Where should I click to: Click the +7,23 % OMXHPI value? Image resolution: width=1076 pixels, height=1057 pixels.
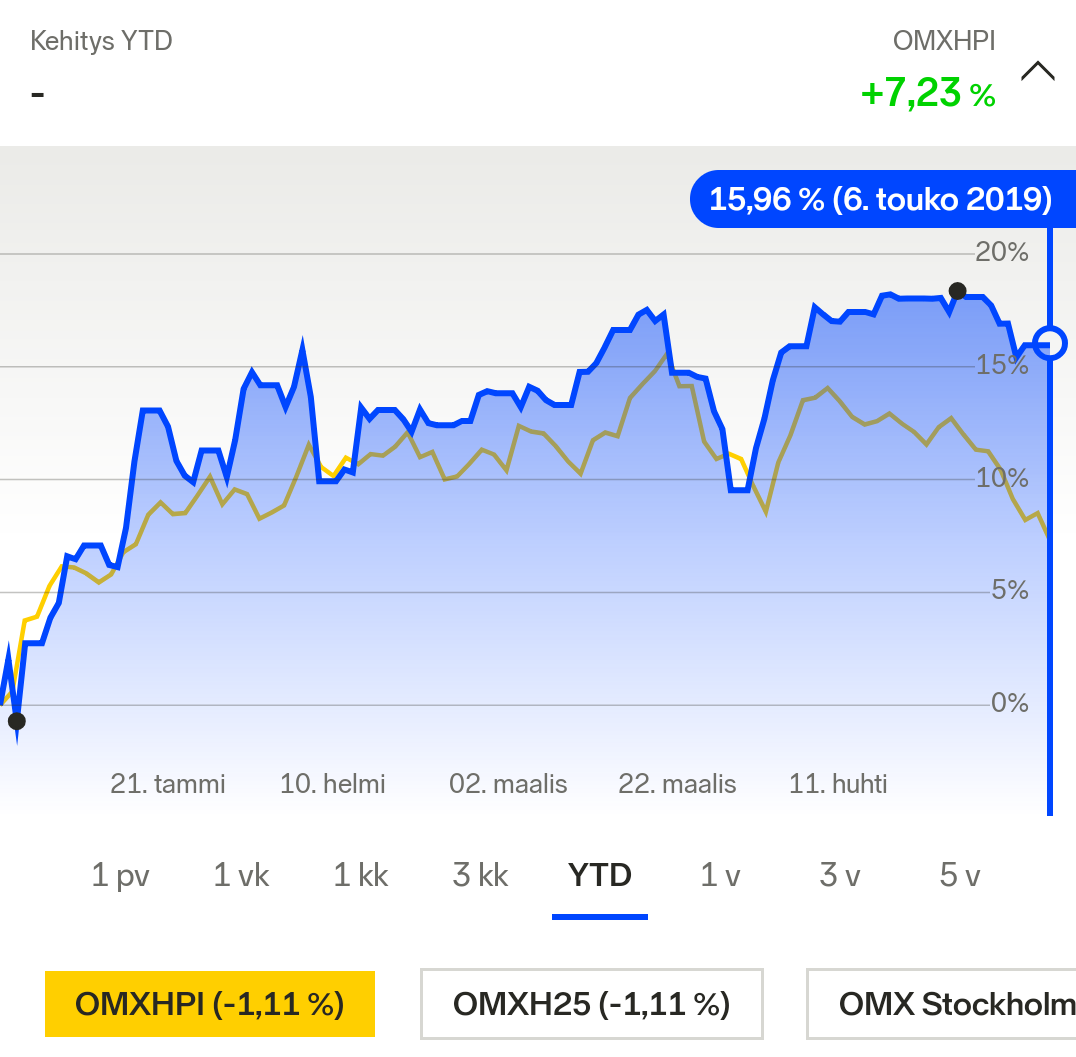coord(927,94)
